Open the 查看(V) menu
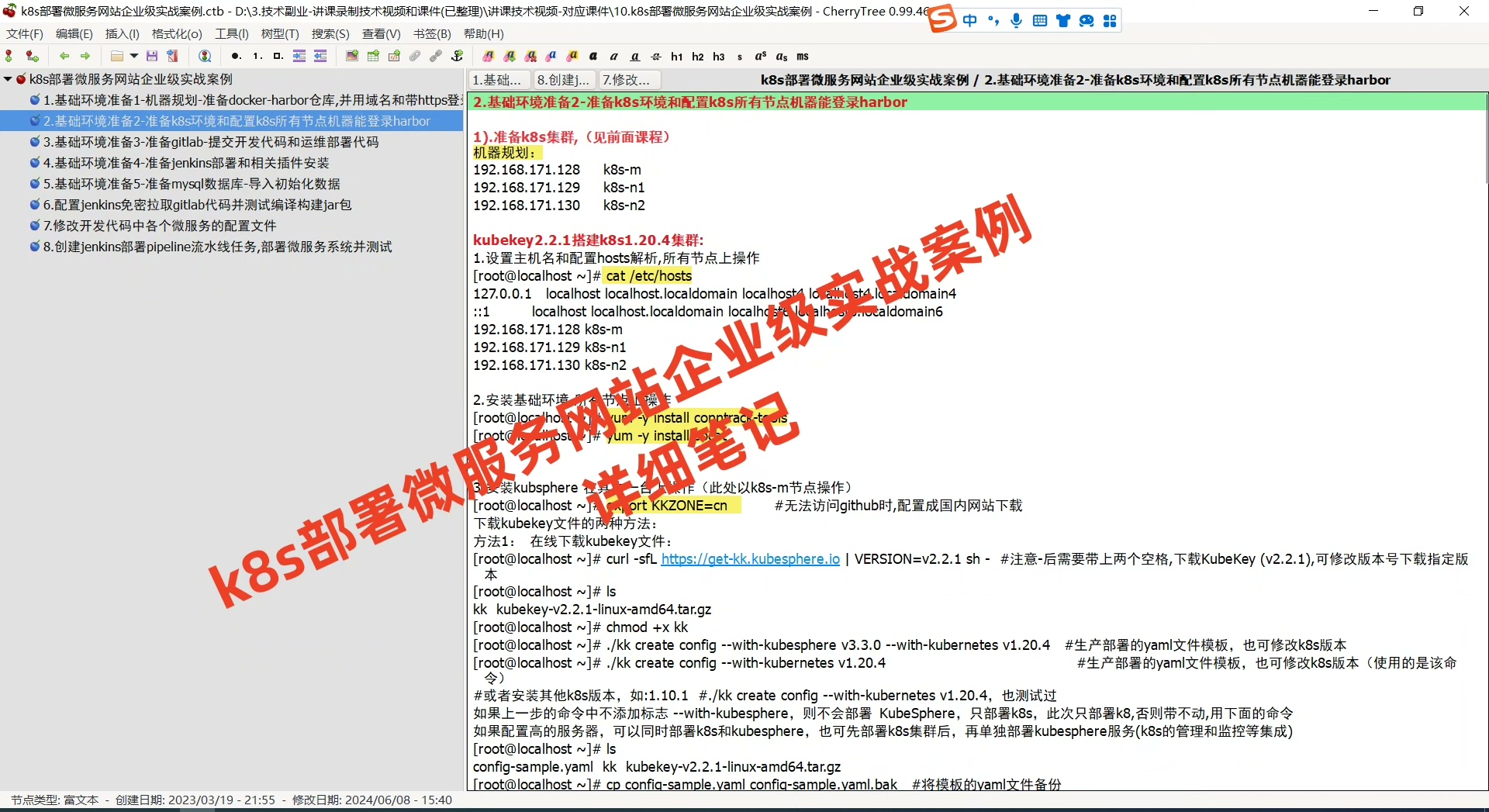 (382, 34)
